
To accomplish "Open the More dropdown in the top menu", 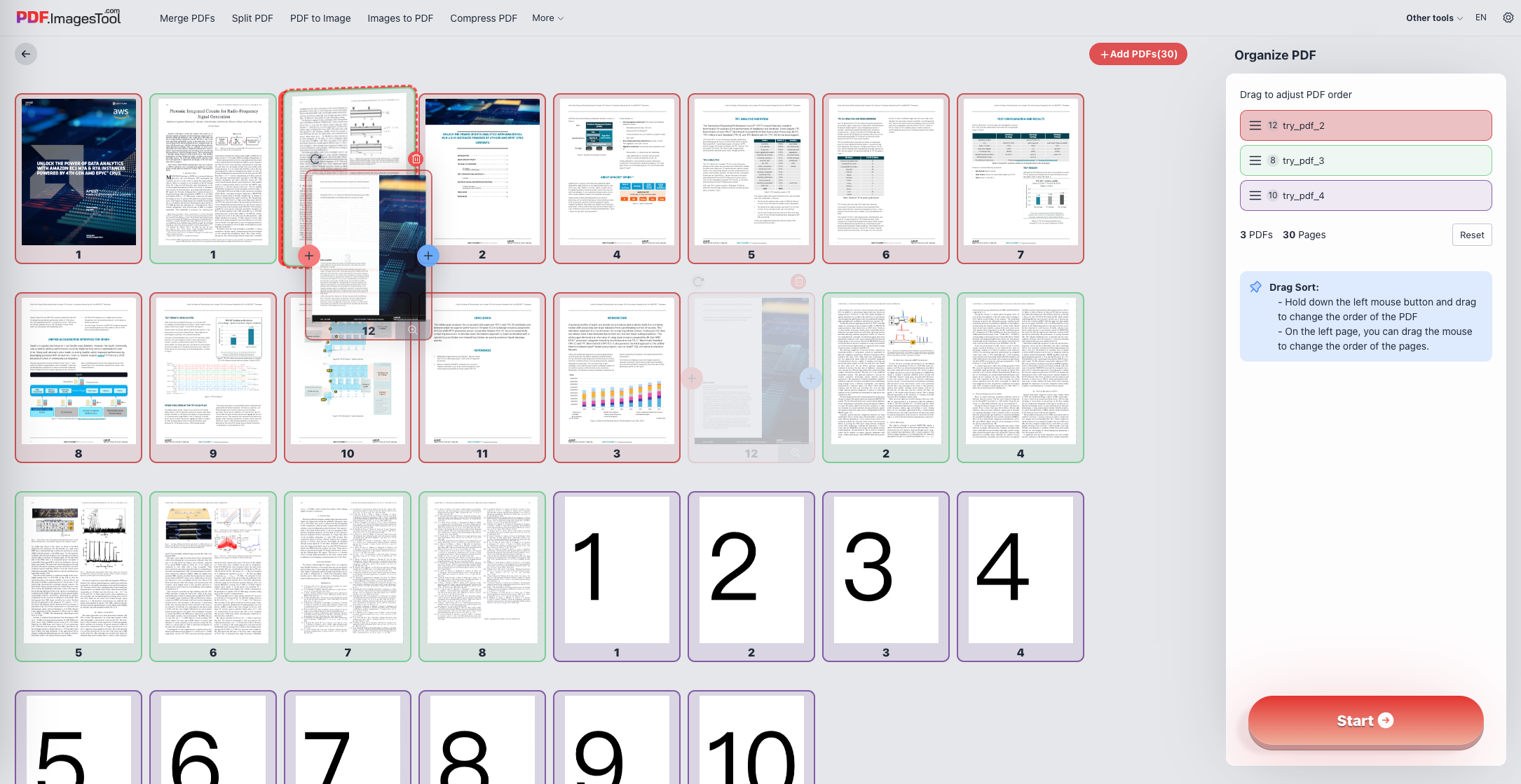I will (547, 18).
